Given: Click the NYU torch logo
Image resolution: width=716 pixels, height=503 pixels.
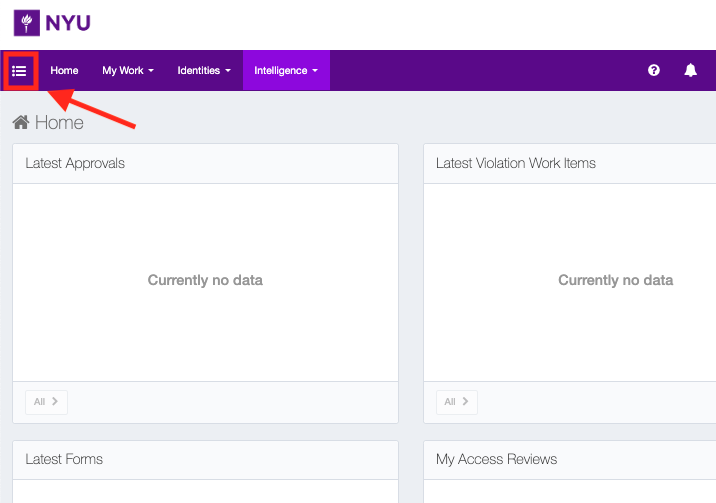Looking at the screenshot, I should pos(27,22).
